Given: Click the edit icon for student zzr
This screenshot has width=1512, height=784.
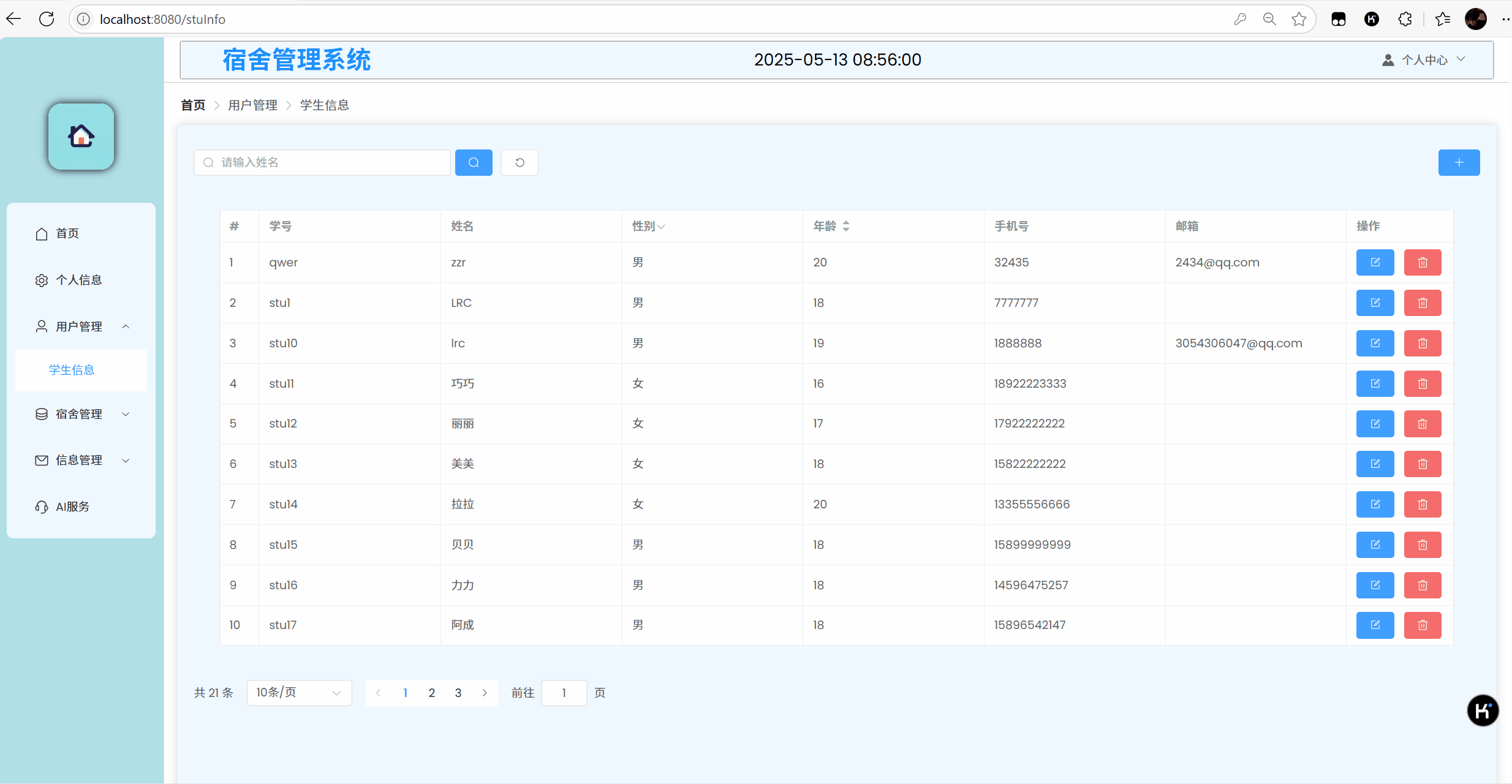Looking at the screenshot, I should pos(1375,262).
